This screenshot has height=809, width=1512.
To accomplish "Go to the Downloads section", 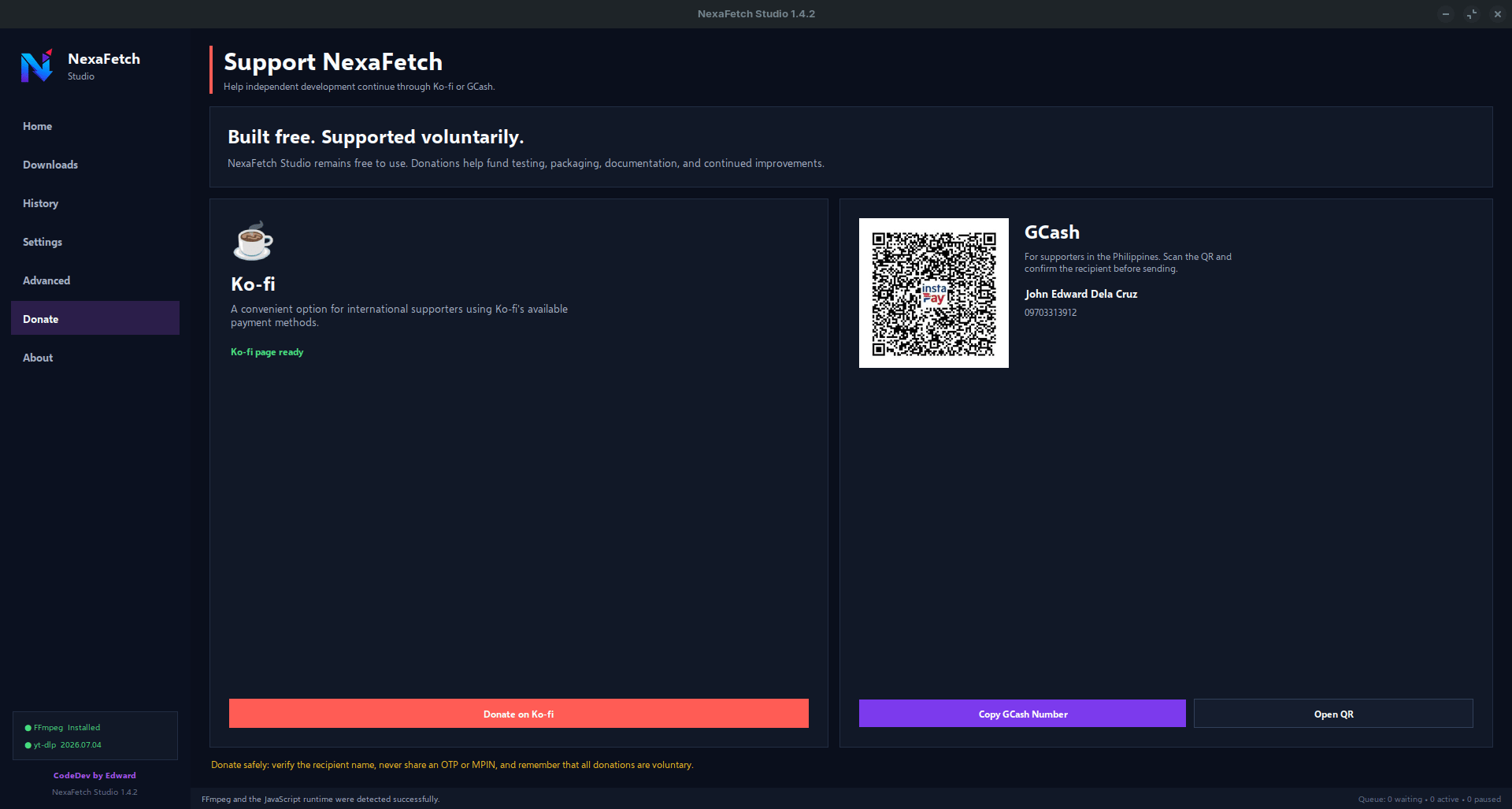I will point(95,165).
